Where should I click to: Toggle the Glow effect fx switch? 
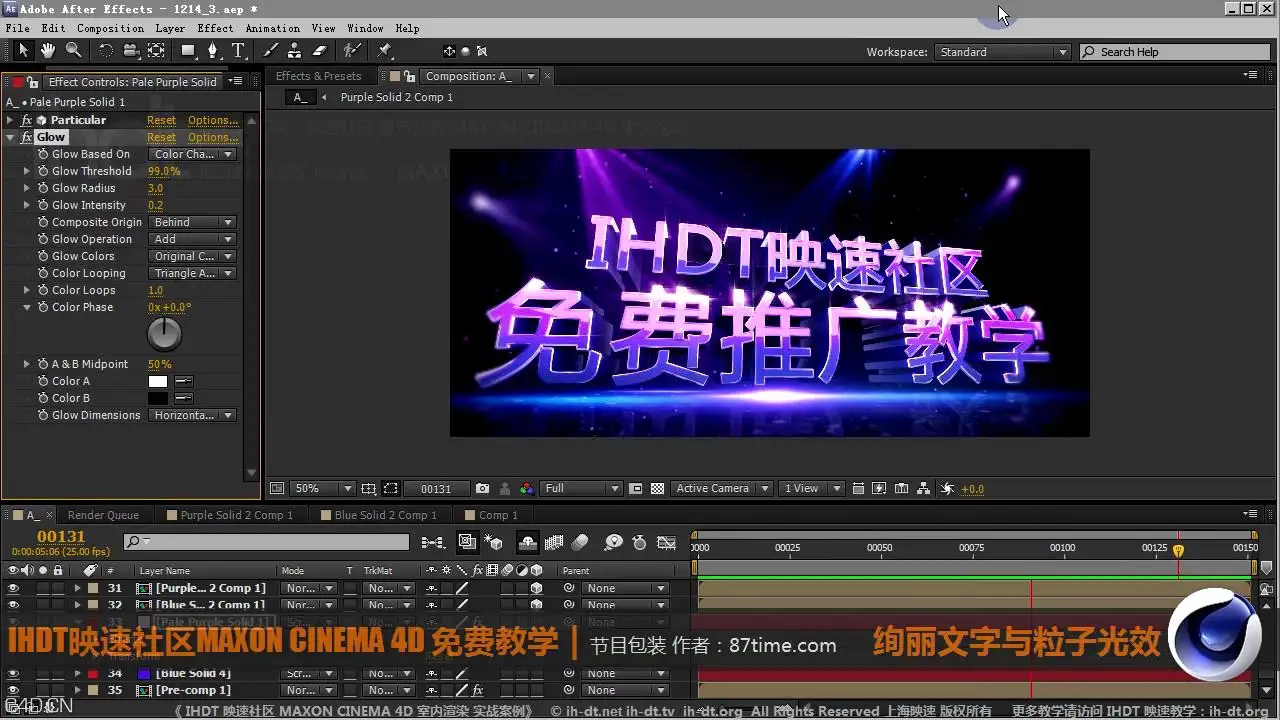tap(27, 137)
